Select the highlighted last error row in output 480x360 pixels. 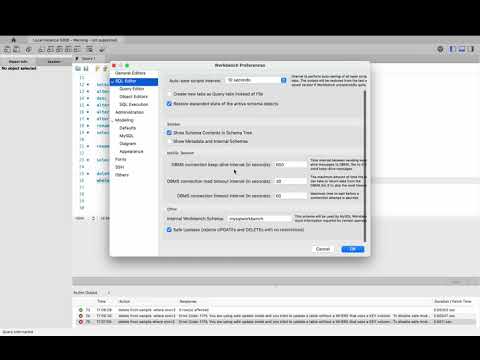[273, 322]
